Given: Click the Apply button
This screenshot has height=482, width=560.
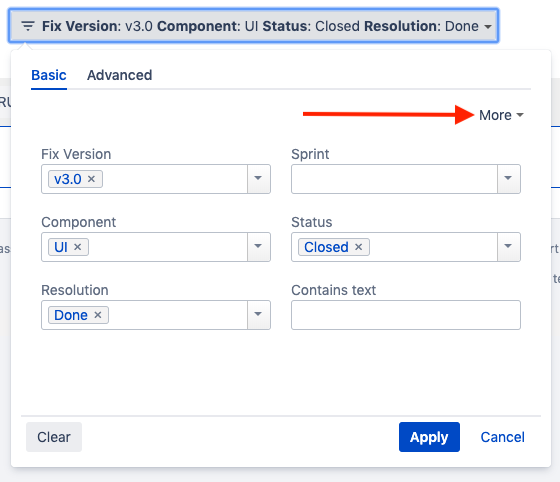Looking at the screenshot, I should [x=429, y=437].
